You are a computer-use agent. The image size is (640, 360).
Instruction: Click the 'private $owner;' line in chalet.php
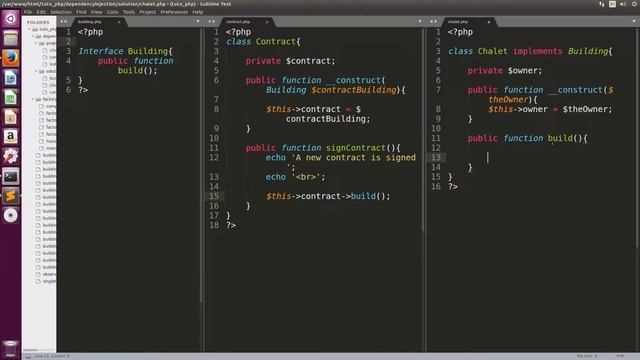[x=505, y=71]
